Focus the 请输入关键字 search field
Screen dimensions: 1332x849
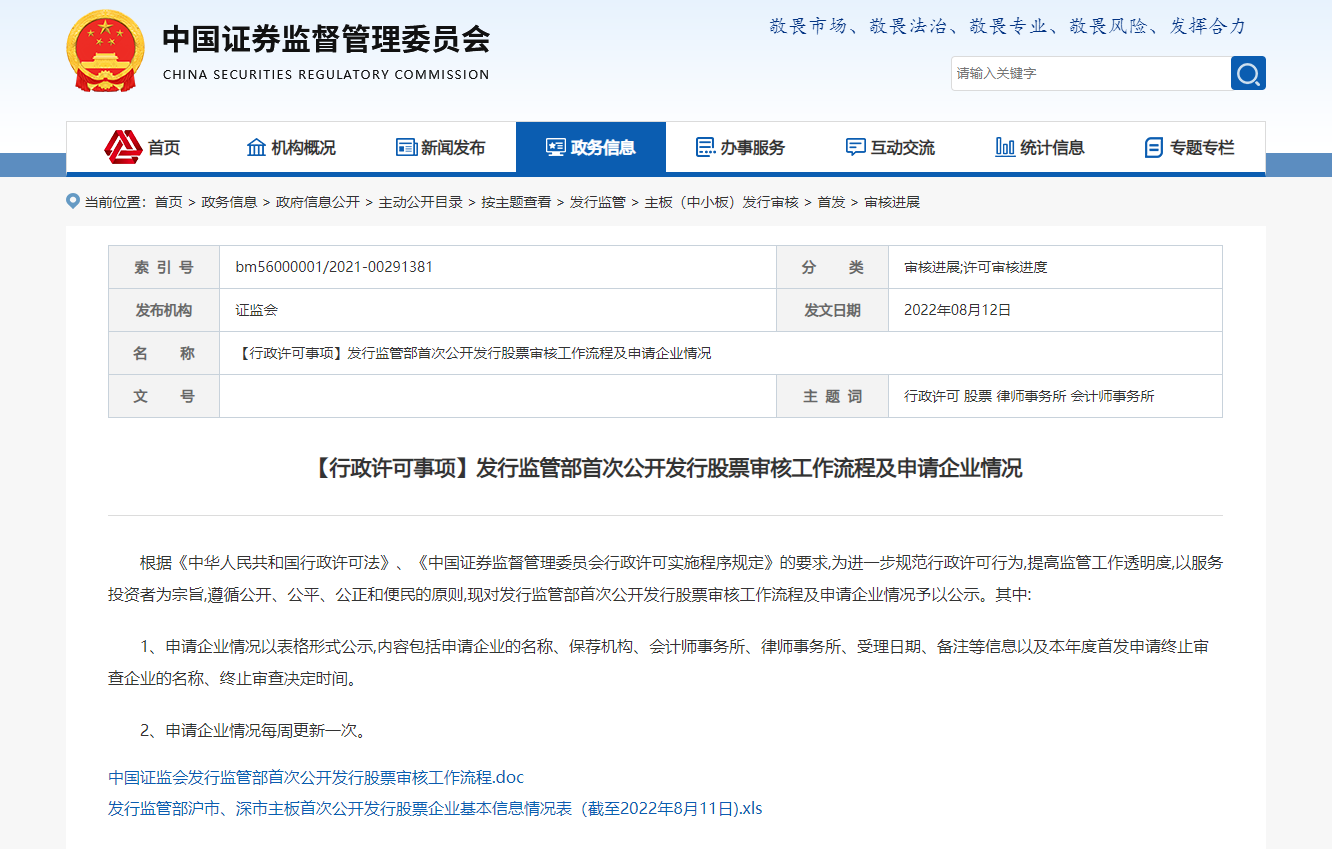[x=1091, y=73]
